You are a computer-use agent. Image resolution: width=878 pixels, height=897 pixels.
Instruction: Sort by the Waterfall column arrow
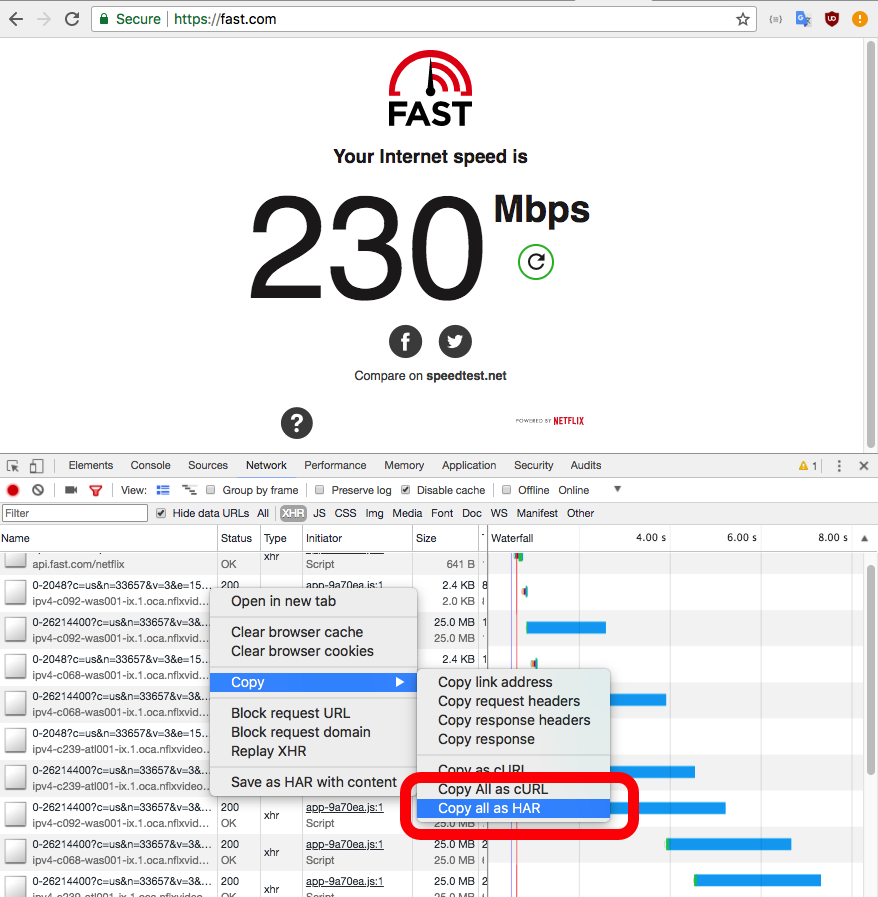click(864, 538)
